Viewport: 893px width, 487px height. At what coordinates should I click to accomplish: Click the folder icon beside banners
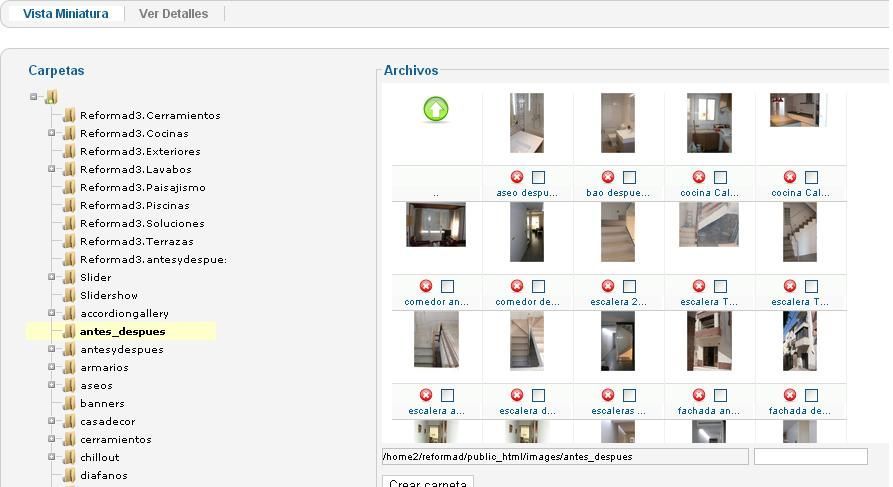click(69, 404)
